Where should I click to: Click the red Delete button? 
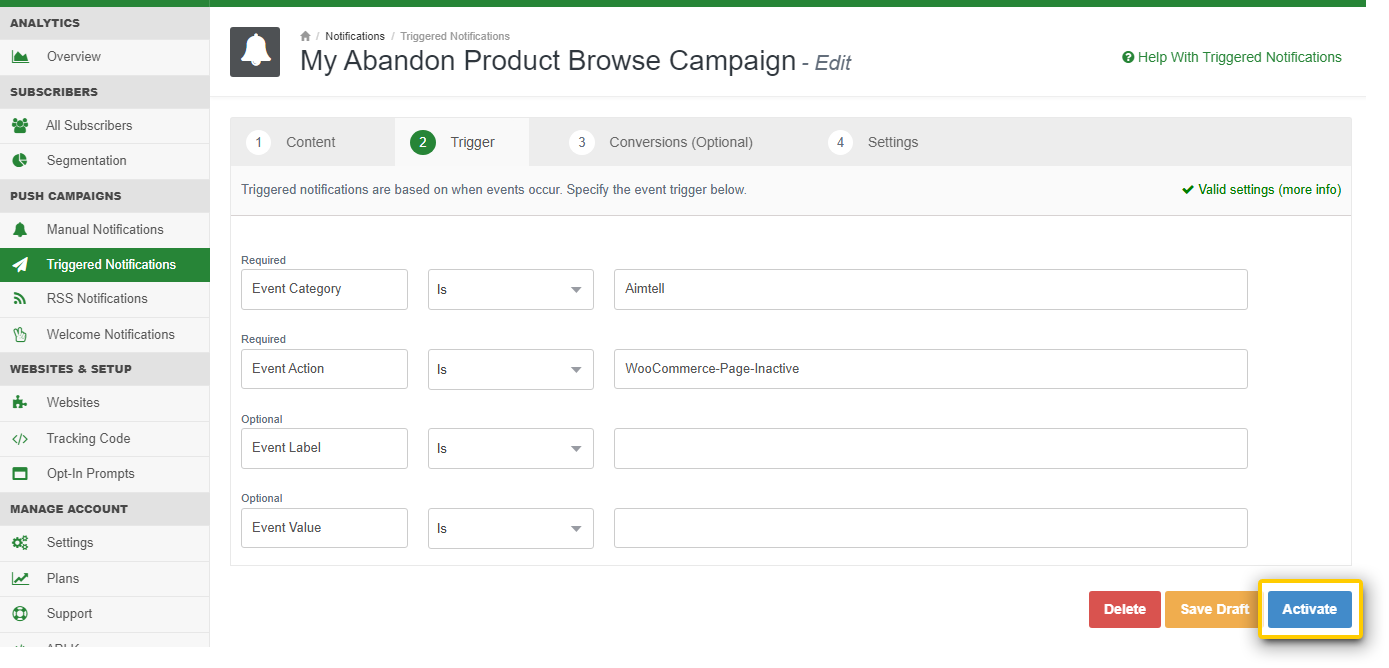(1124, 609)
